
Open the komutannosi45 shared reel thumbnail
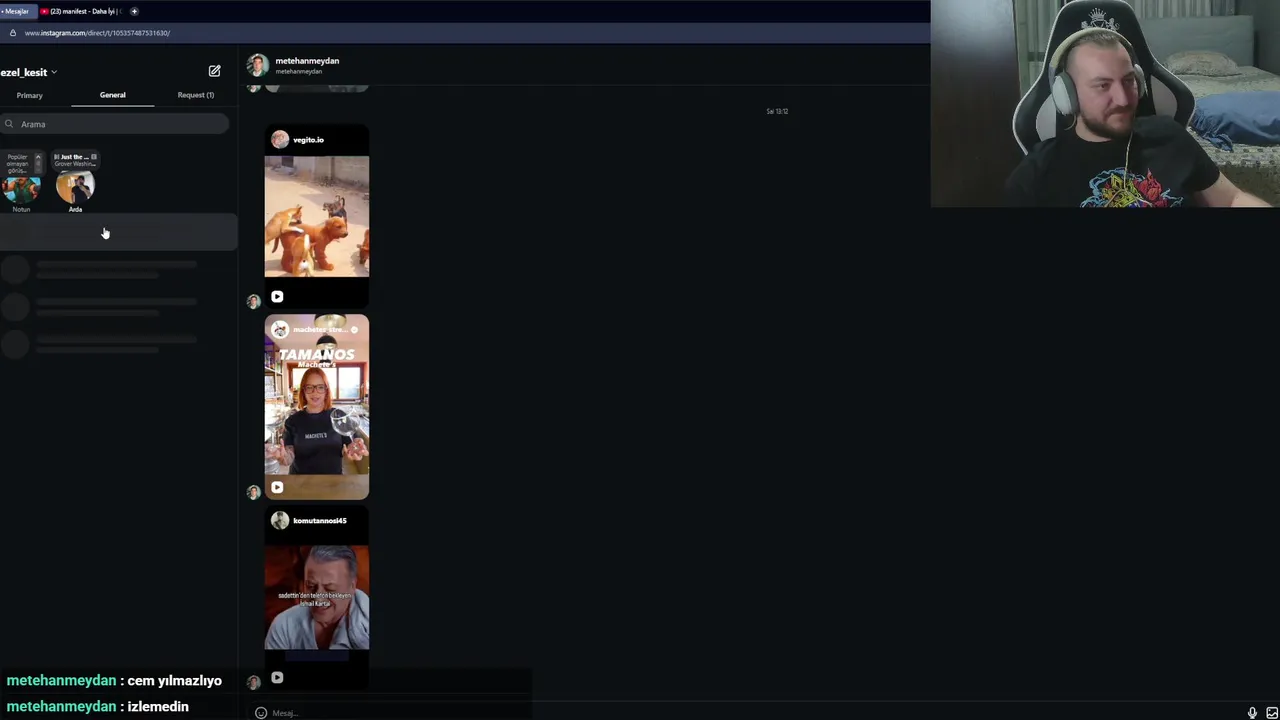coord(317,598)
